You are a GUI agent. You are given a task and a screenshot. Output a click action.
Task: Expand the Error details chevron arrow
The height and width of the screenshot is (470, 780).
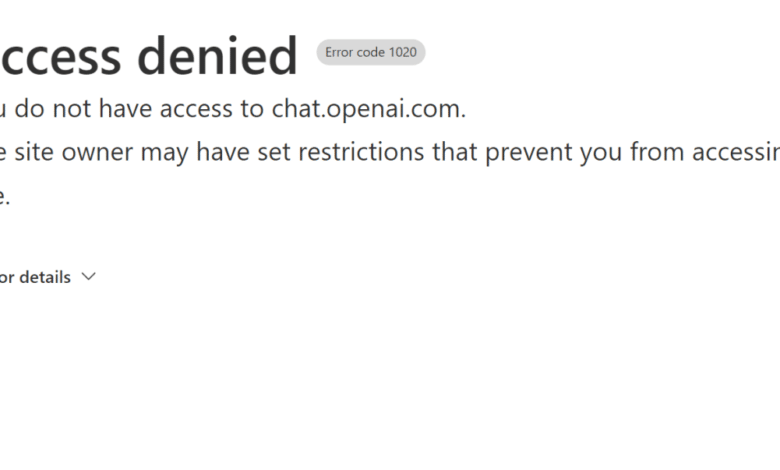(x=88, y=277)
